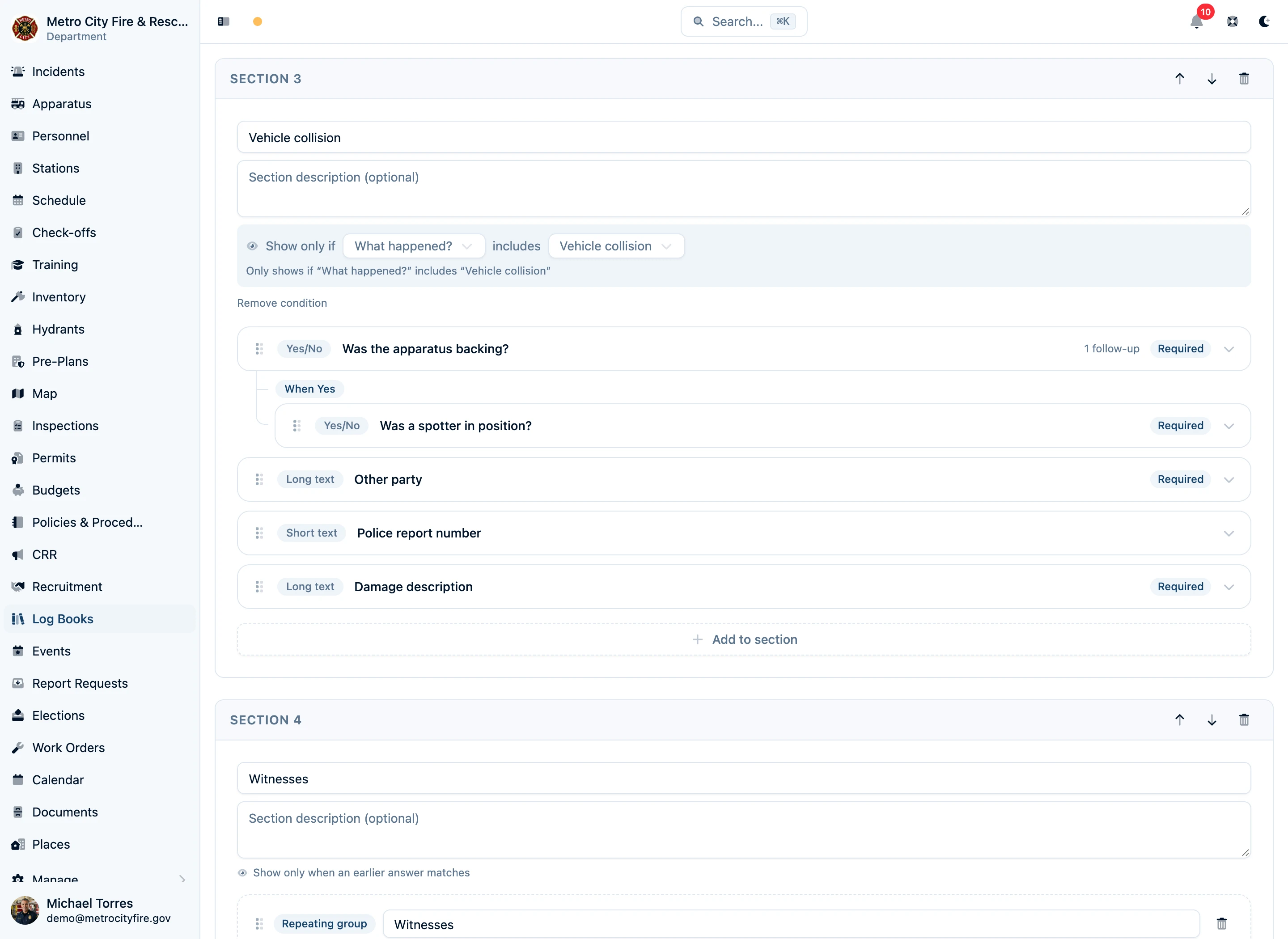Click the Apparatus truck icon in the sidebar

18,103
